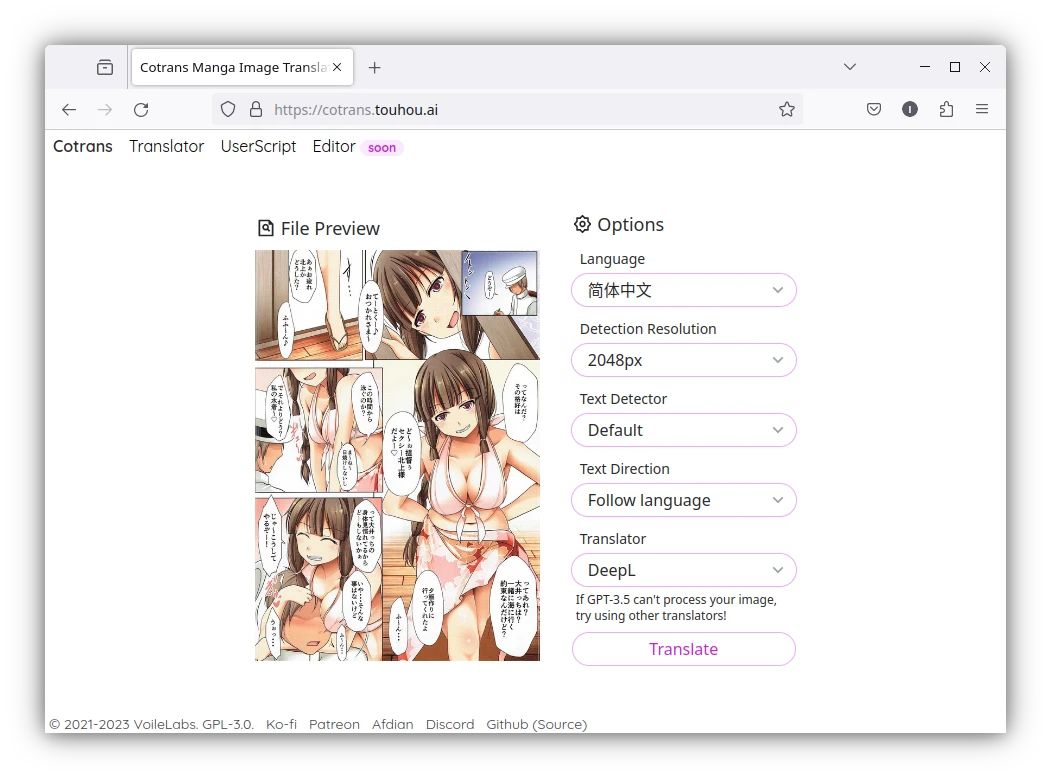Open the Extensions puzzle icon
The height and width of the screenshot is (778, 1051).
click(946, 110)
